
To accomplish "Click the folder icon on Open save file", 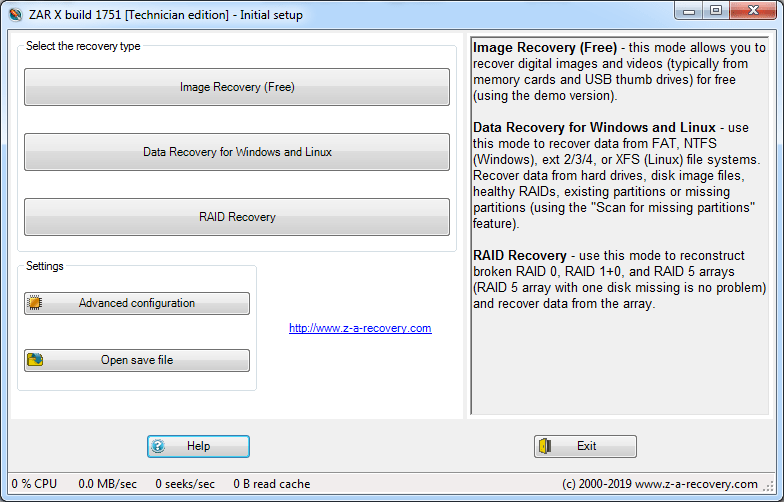I will pyautogui.click(x=35, y=360).
